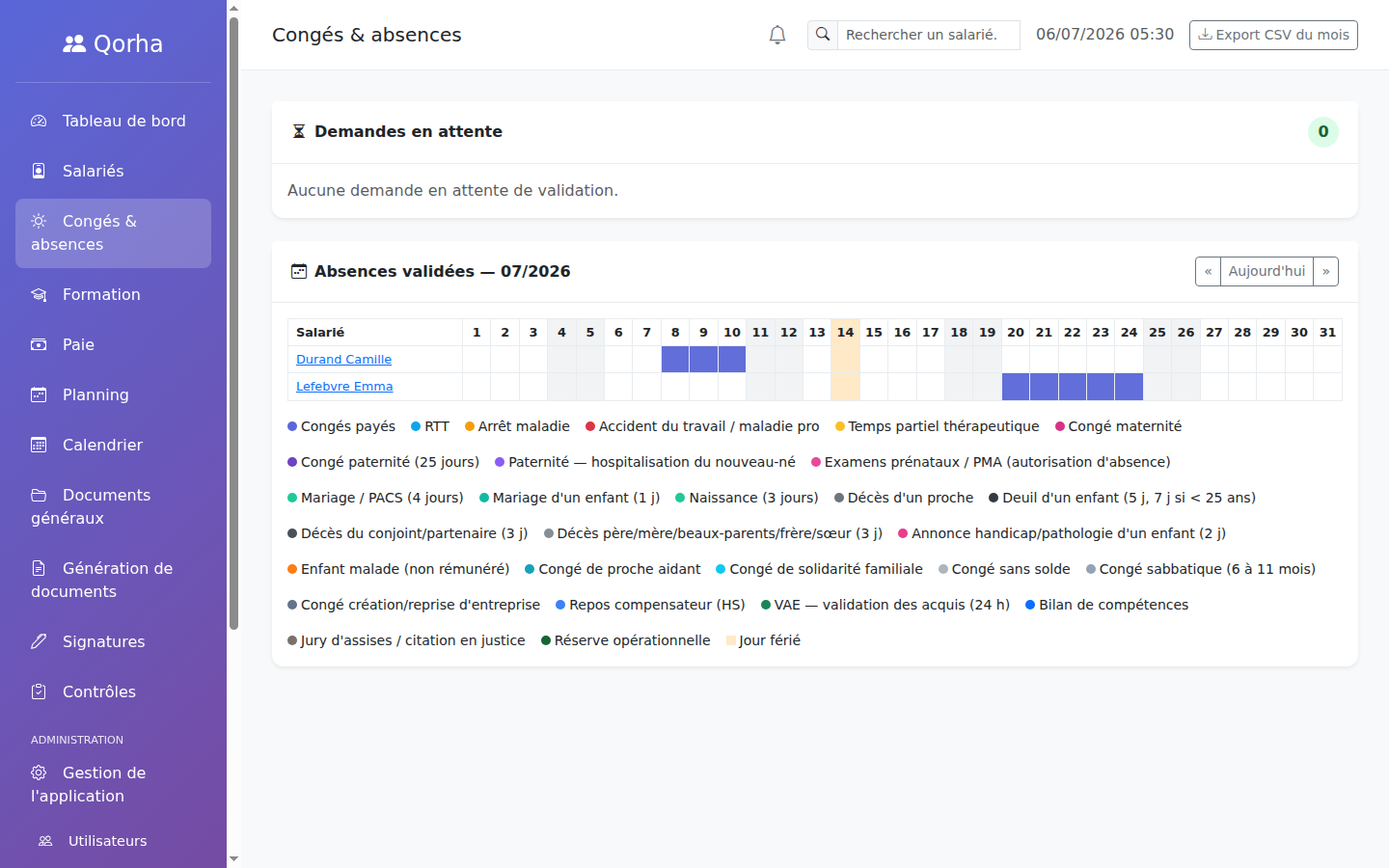Go to the Formation page
This screenshot has height=868, width=1389.
113,294
